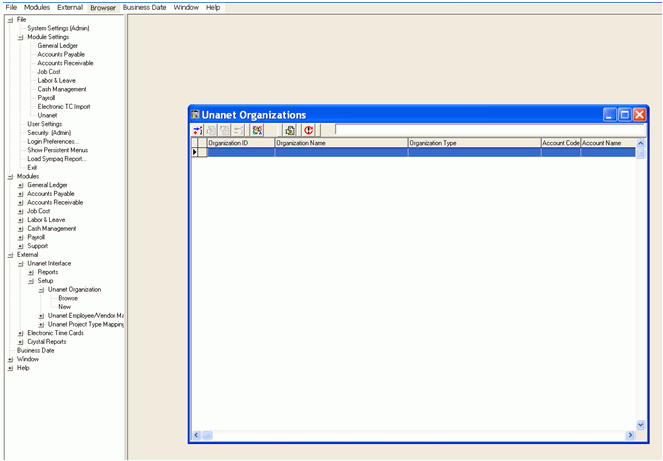Click the Organization Name column header
Screen dimensions: 663x461
[x=341, y=143]
